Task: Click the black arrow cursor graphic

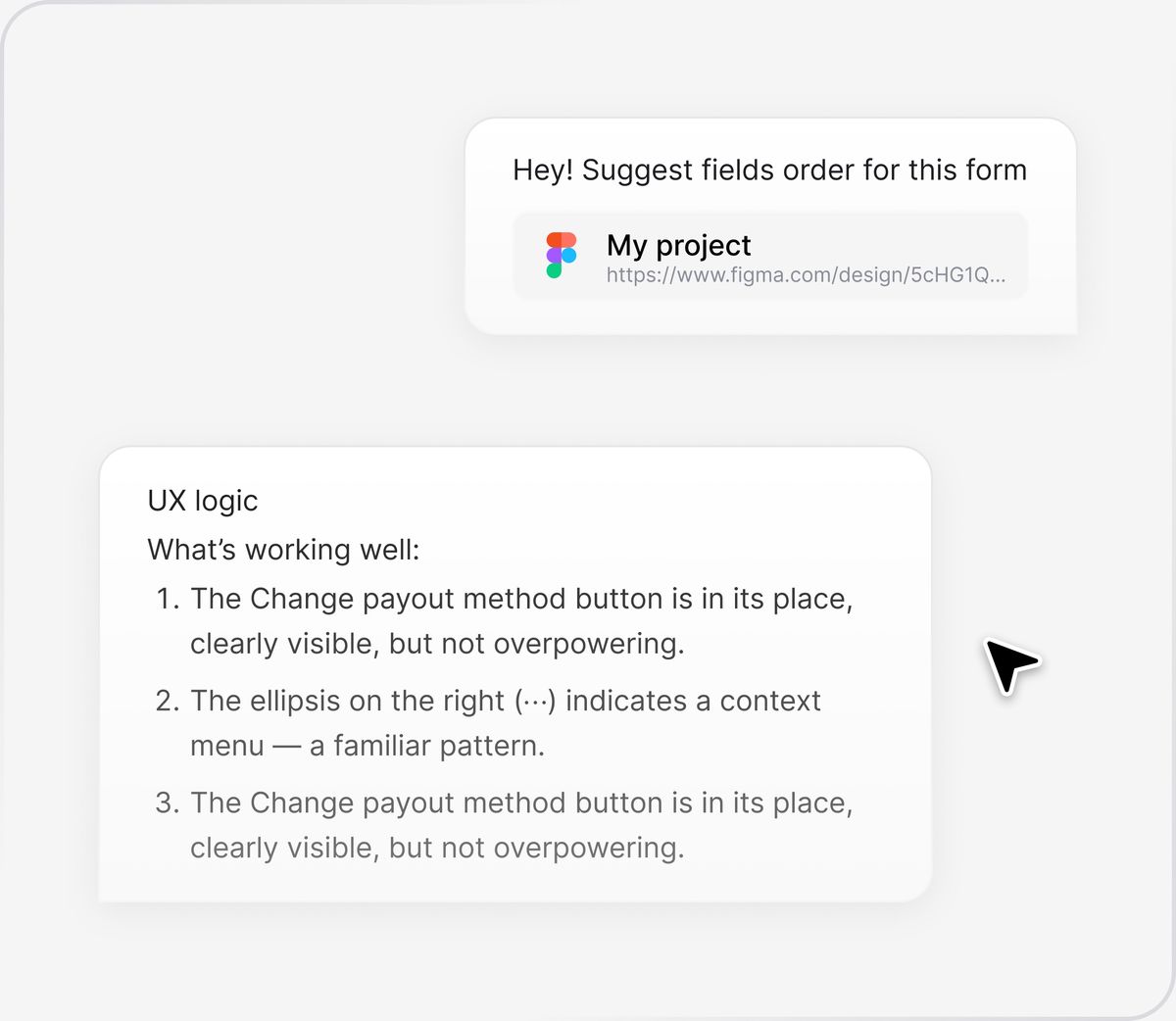Action: click(1010, 665)
